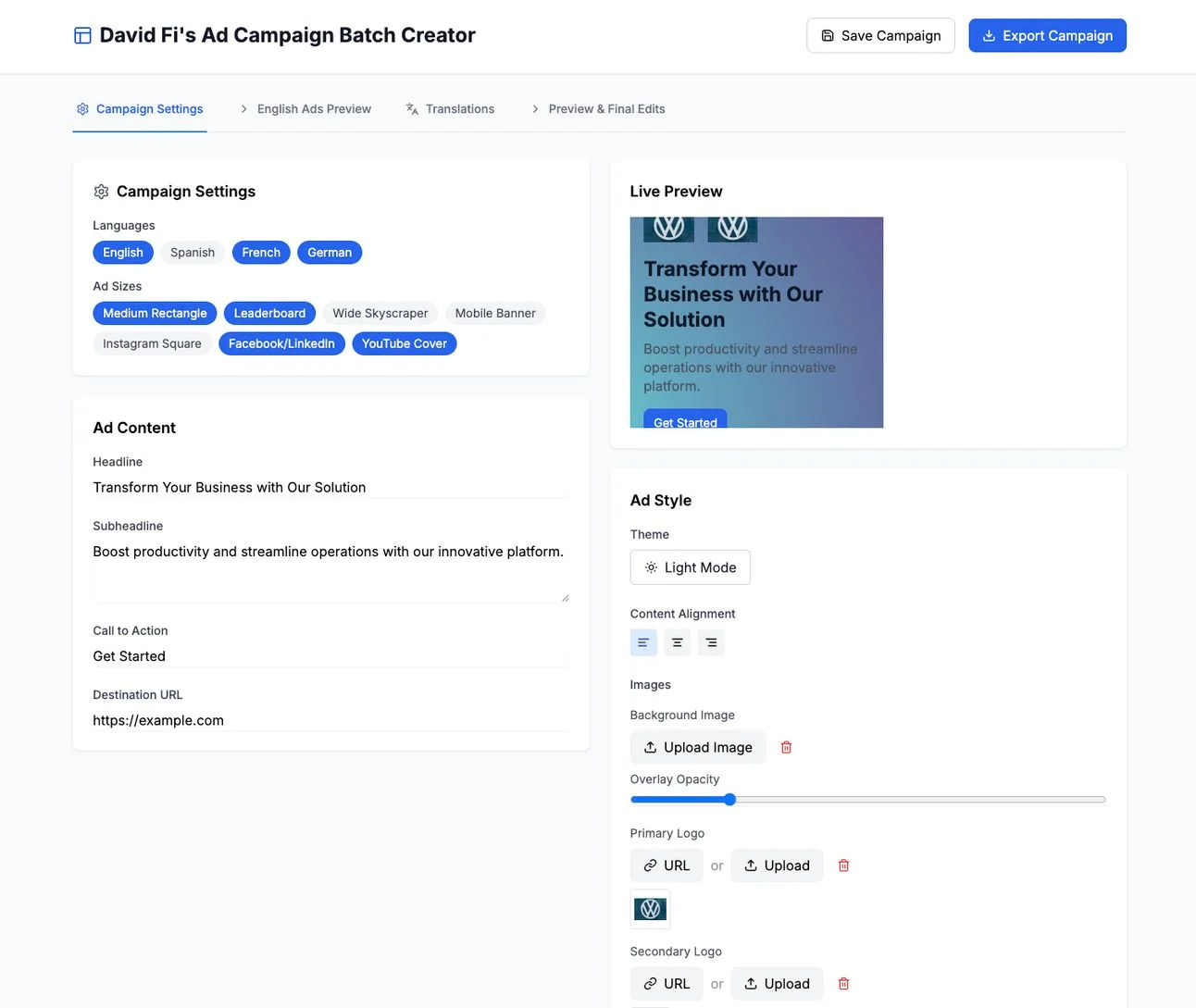This screenshot has height=1008, width=1196.
Task: Switch theme via Light Mode button
Action: tap(691, 567)
